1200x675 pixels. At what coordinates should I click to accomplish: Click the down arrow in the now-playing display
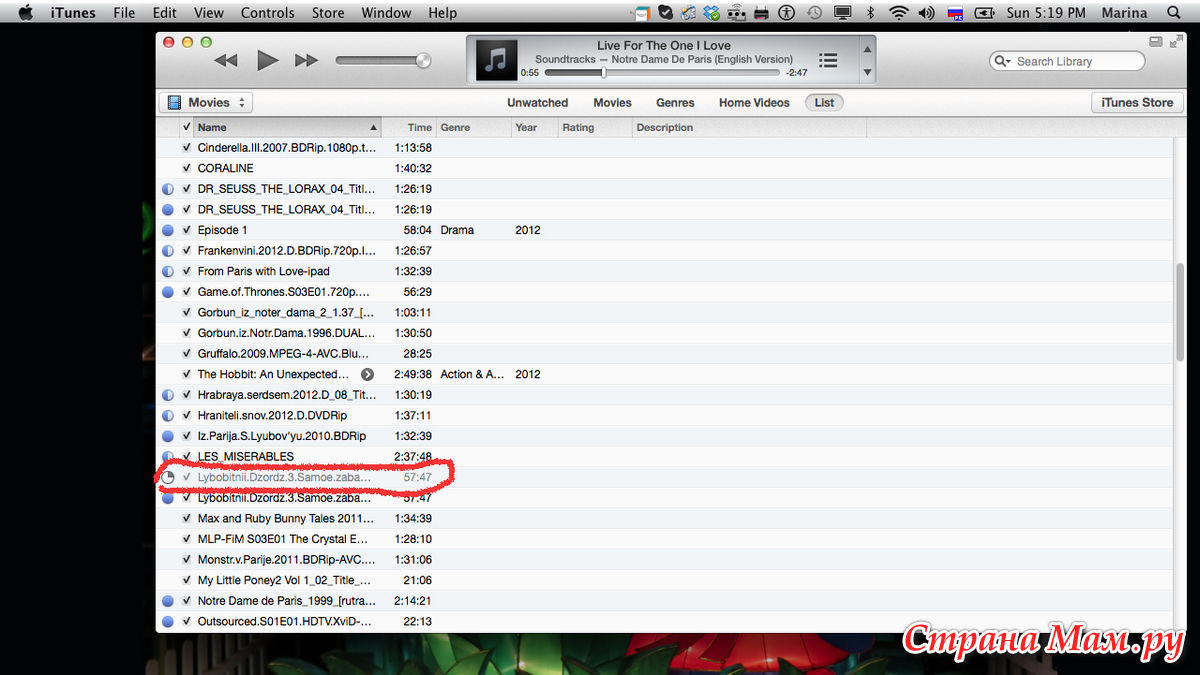[867, 73]
